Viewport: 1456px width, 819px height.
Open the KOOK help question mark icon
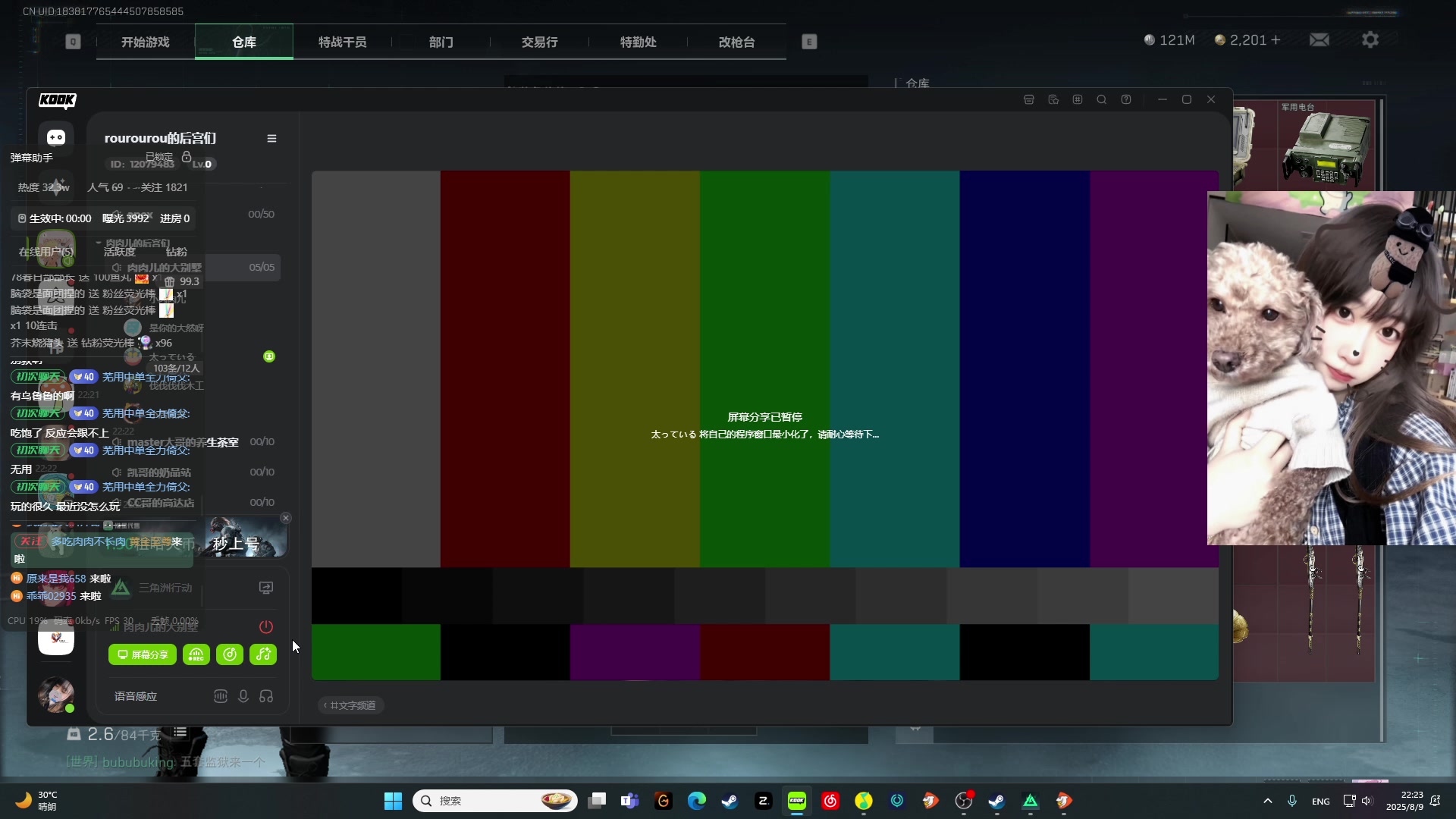click(1126, 100)
